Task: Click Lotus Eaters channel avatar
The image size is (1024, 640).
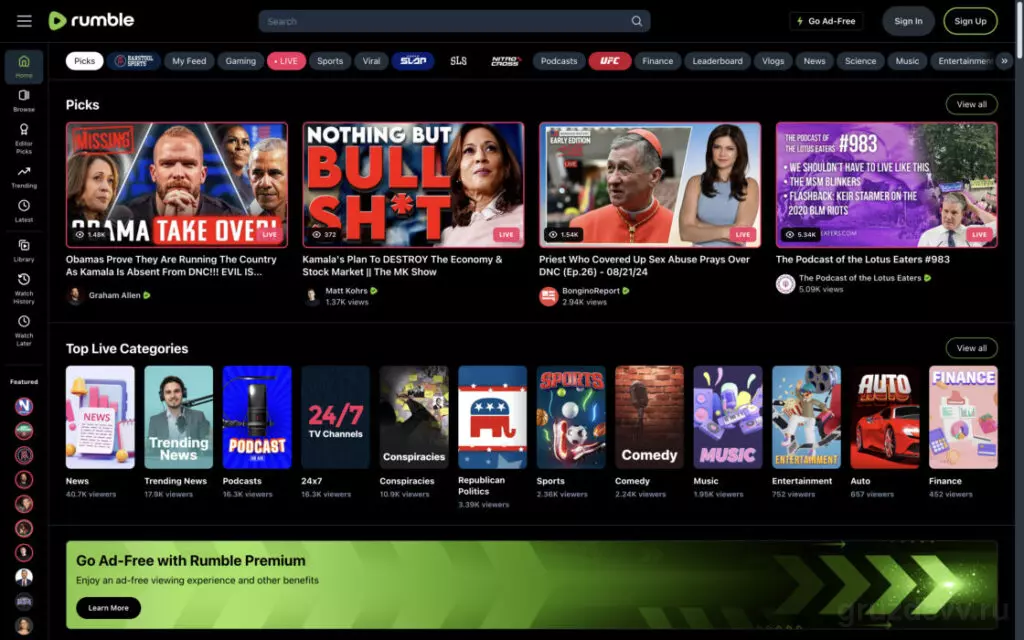Action: click(785, 283)
